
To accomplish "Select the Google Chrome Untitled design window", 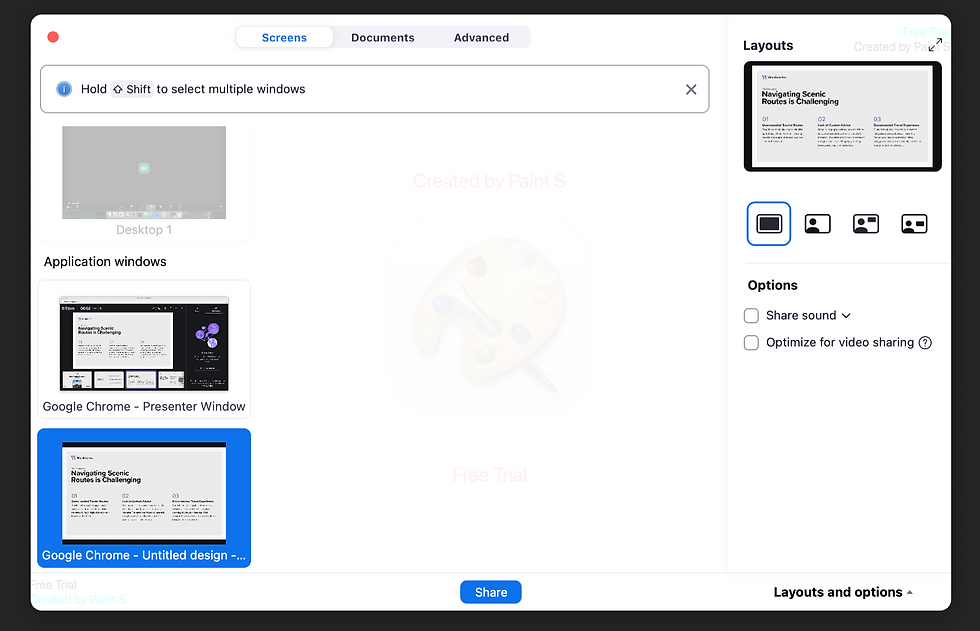I will click(x=144, y=498).
